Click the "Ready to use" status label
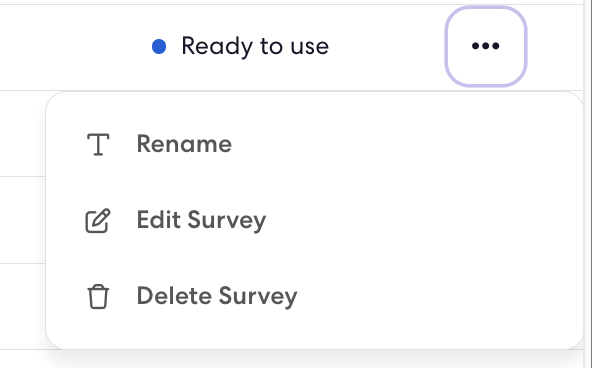 [255, 46]
